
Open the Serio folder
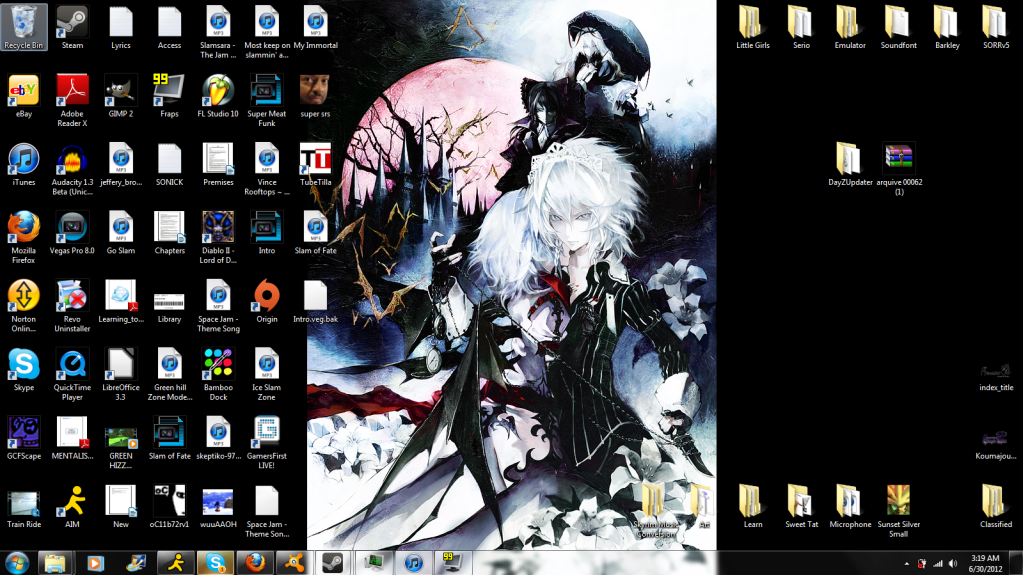pyautogui.click(x=801, y=27)
